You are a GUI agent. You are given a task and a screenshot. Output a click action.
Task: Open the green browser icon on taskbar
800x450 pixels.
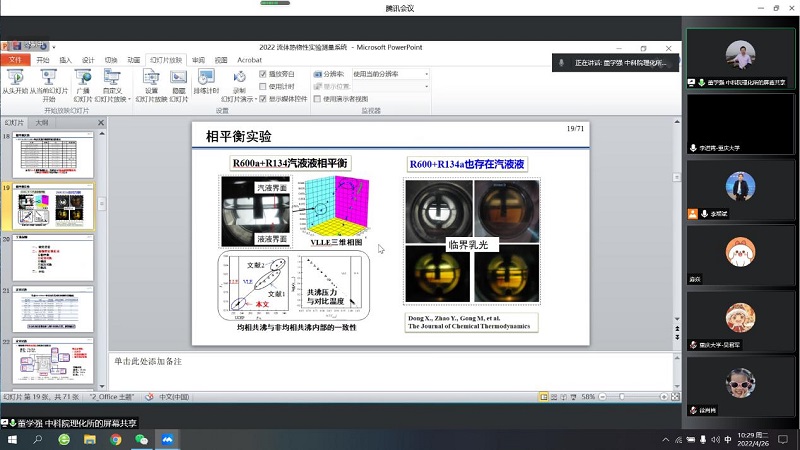[64, 439]
